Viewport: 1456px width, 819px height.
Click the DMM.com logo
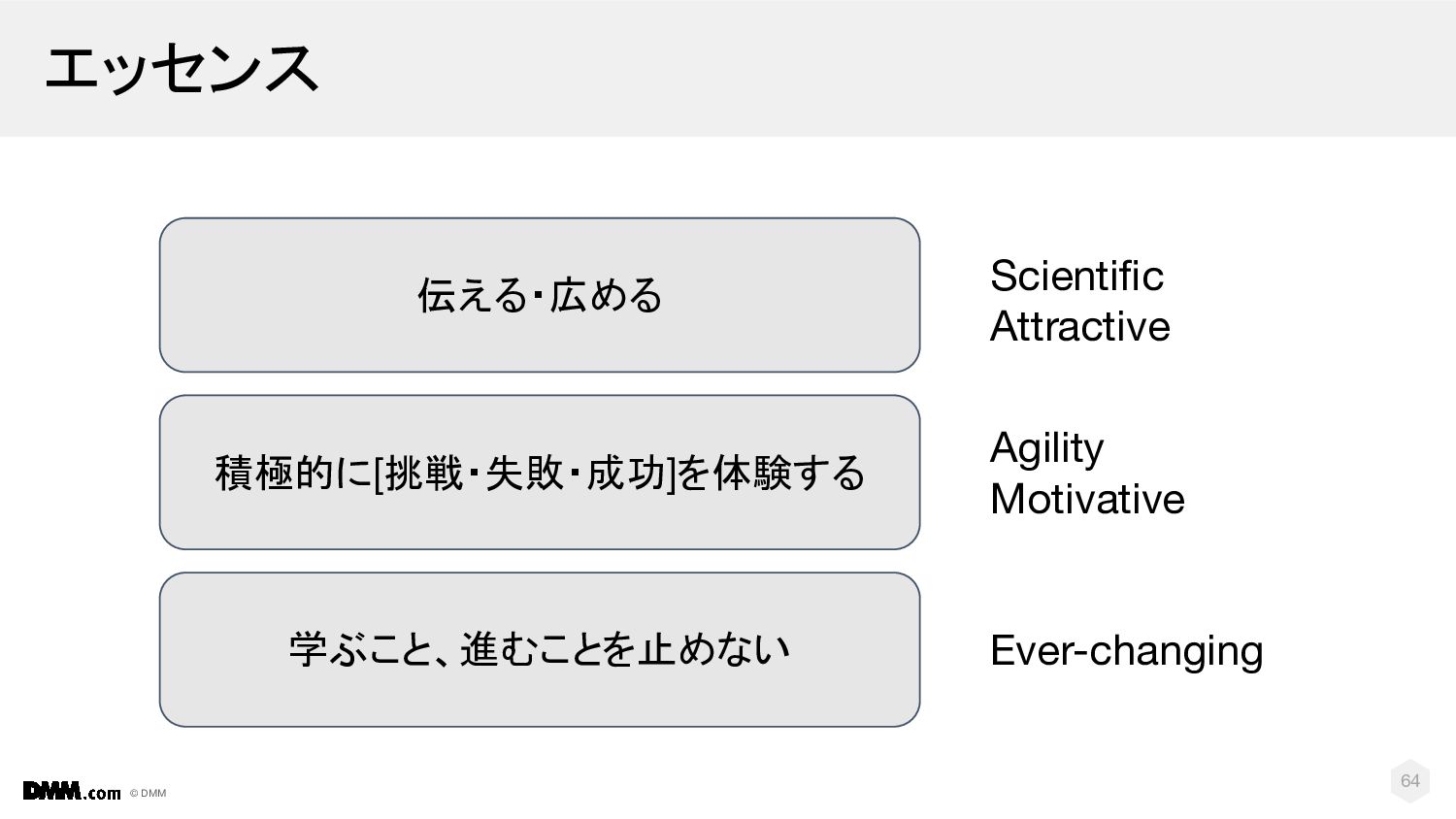(x=72, y=791)
